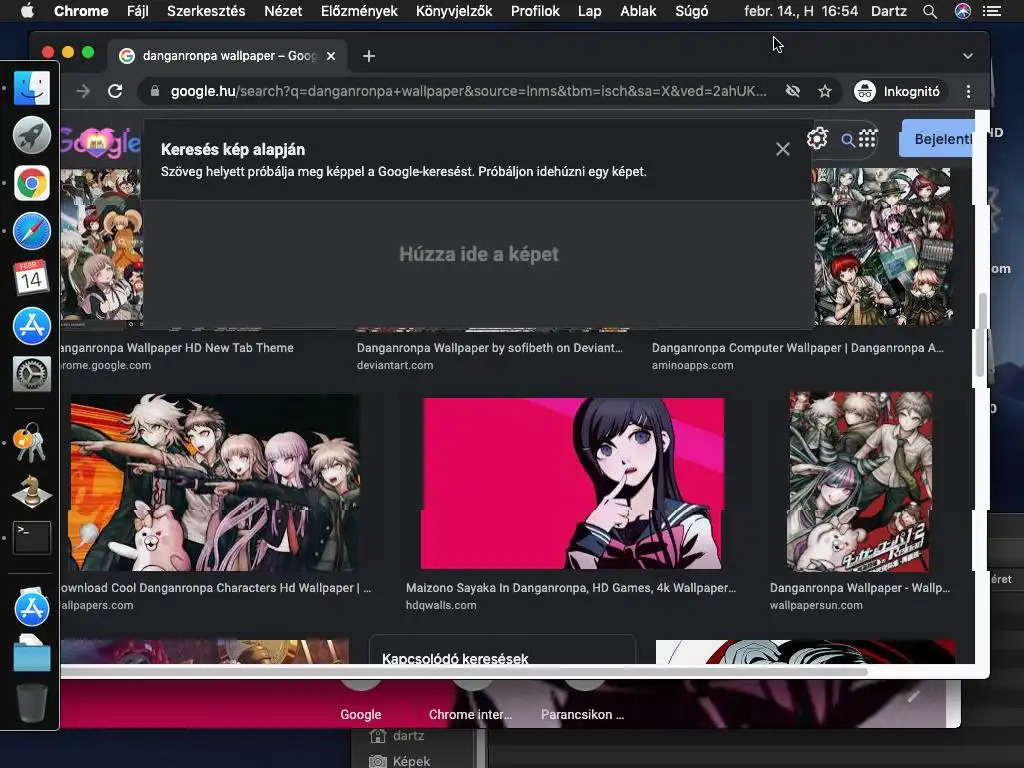Open the Google apps grid
The image size is (1024, 768).
click(x=868, y=138)
